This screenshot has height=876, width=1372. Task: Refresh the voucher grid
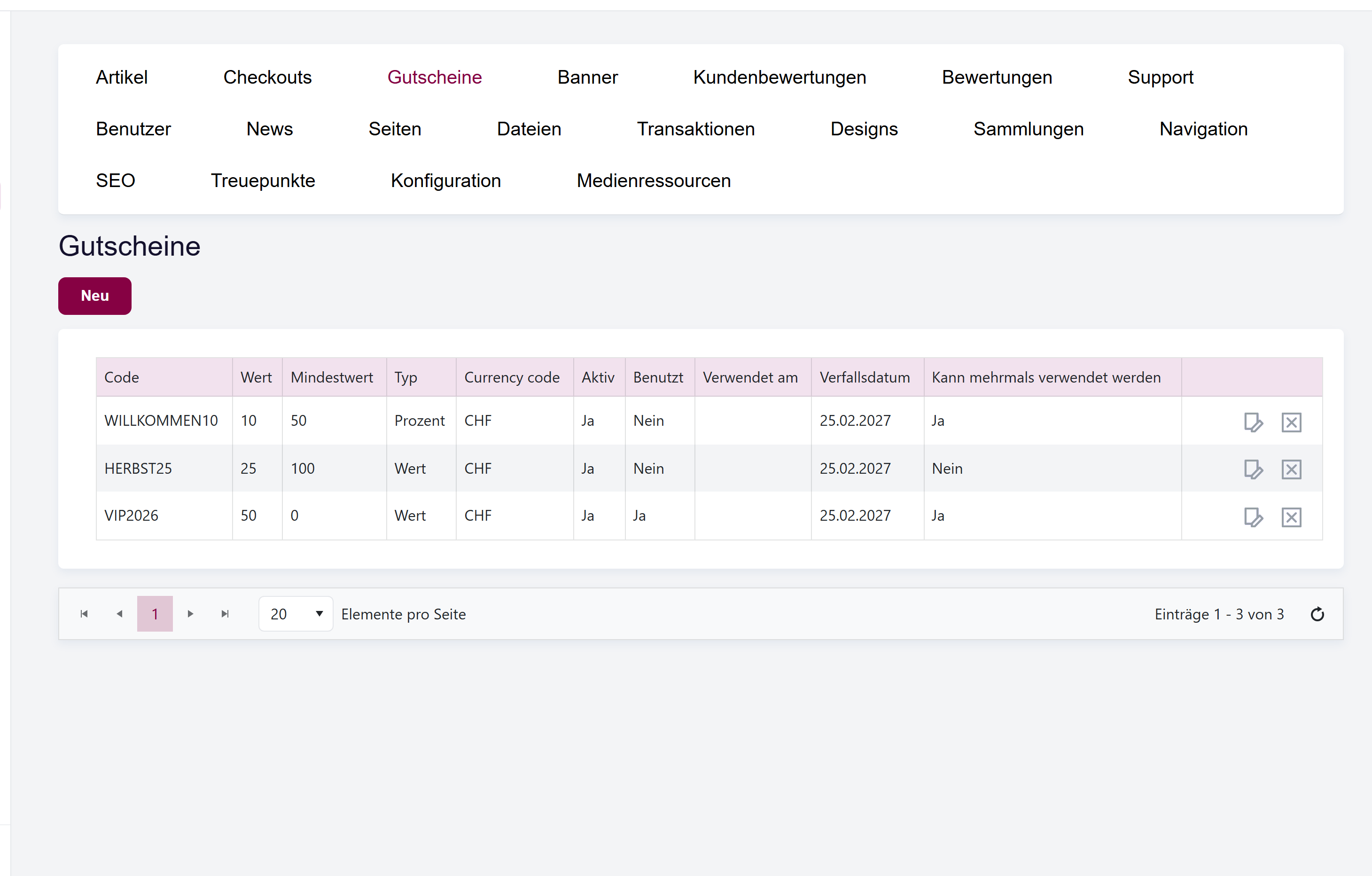[1317, 614]
